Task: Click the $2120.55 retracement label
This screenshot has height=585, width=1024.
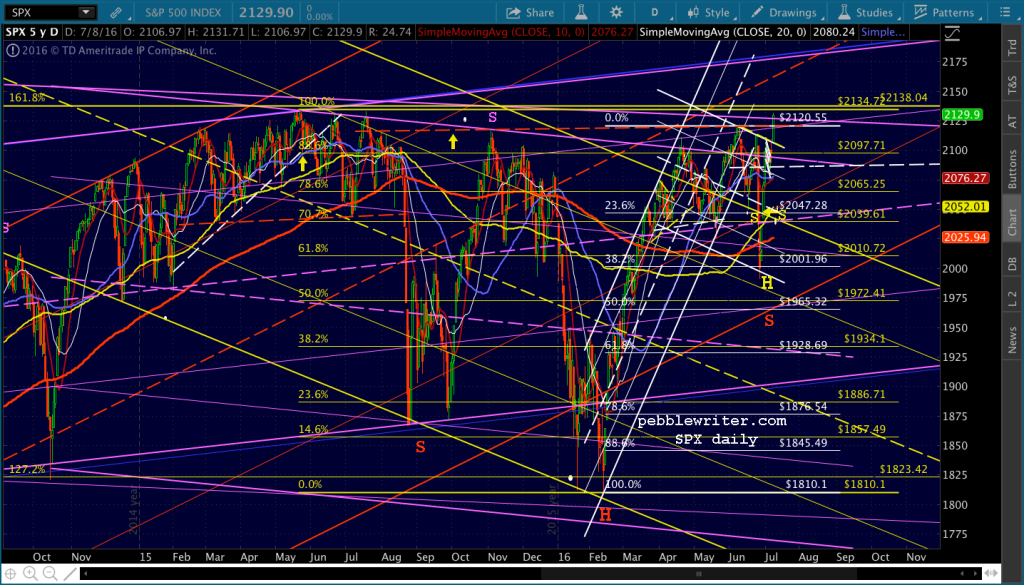Action: (803, 118)
